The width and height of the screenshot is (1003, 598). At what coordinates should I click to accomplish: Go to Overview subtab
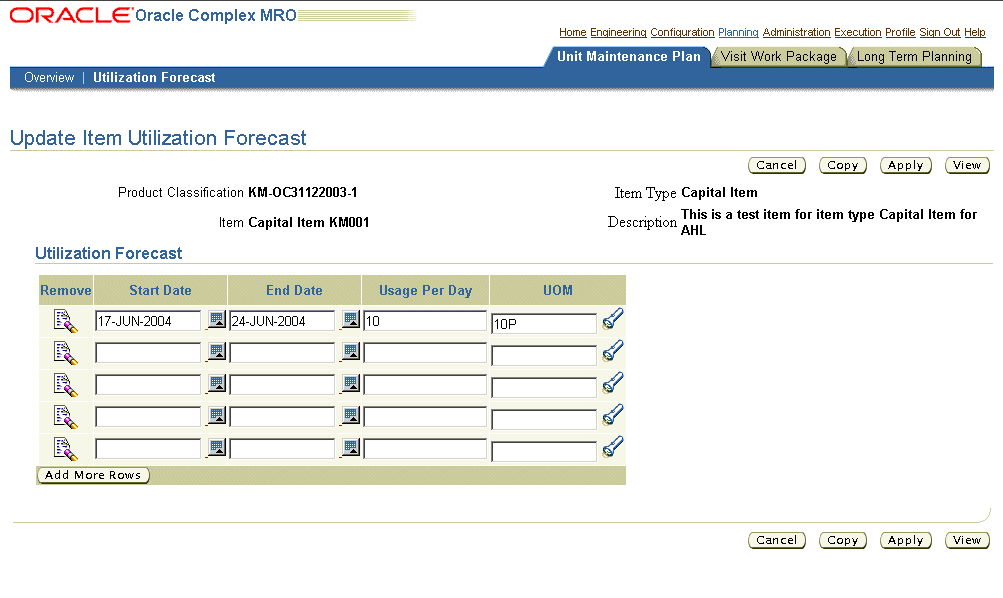point(49,77)
